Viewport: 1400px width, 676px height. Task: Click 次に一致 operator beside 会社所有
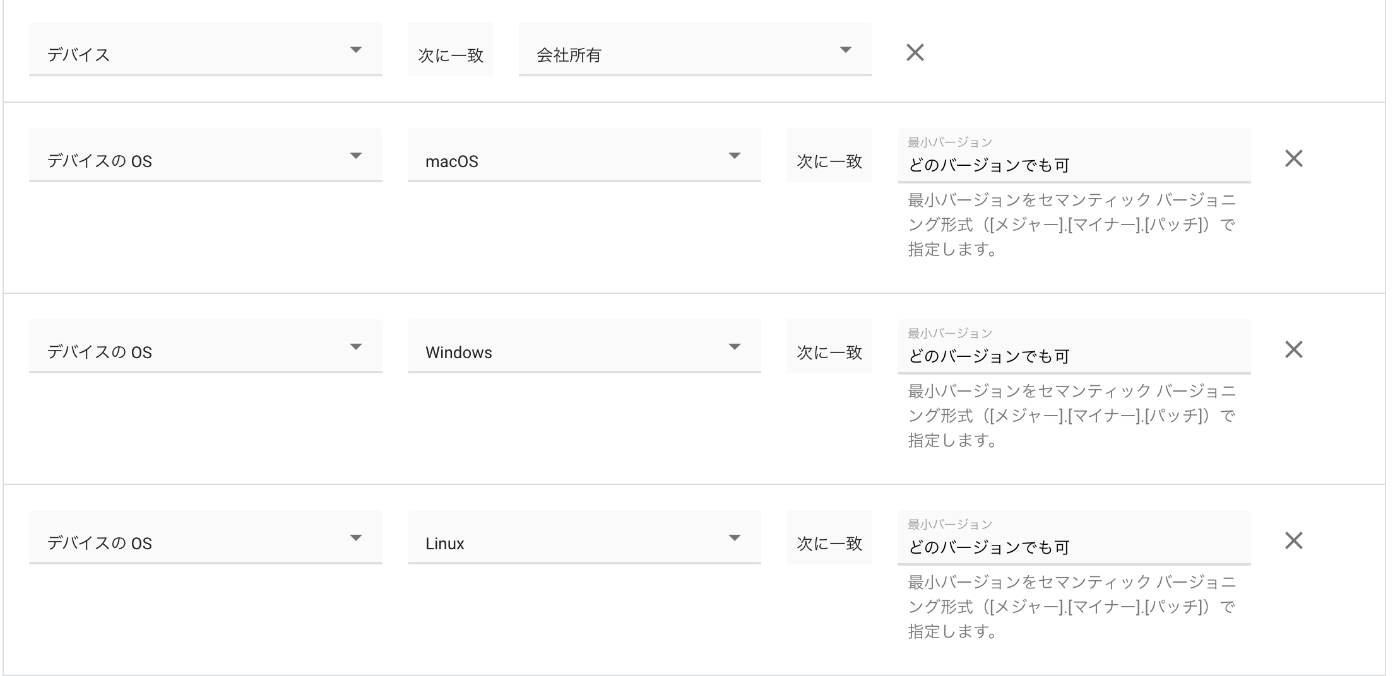(x=450, y=54)
